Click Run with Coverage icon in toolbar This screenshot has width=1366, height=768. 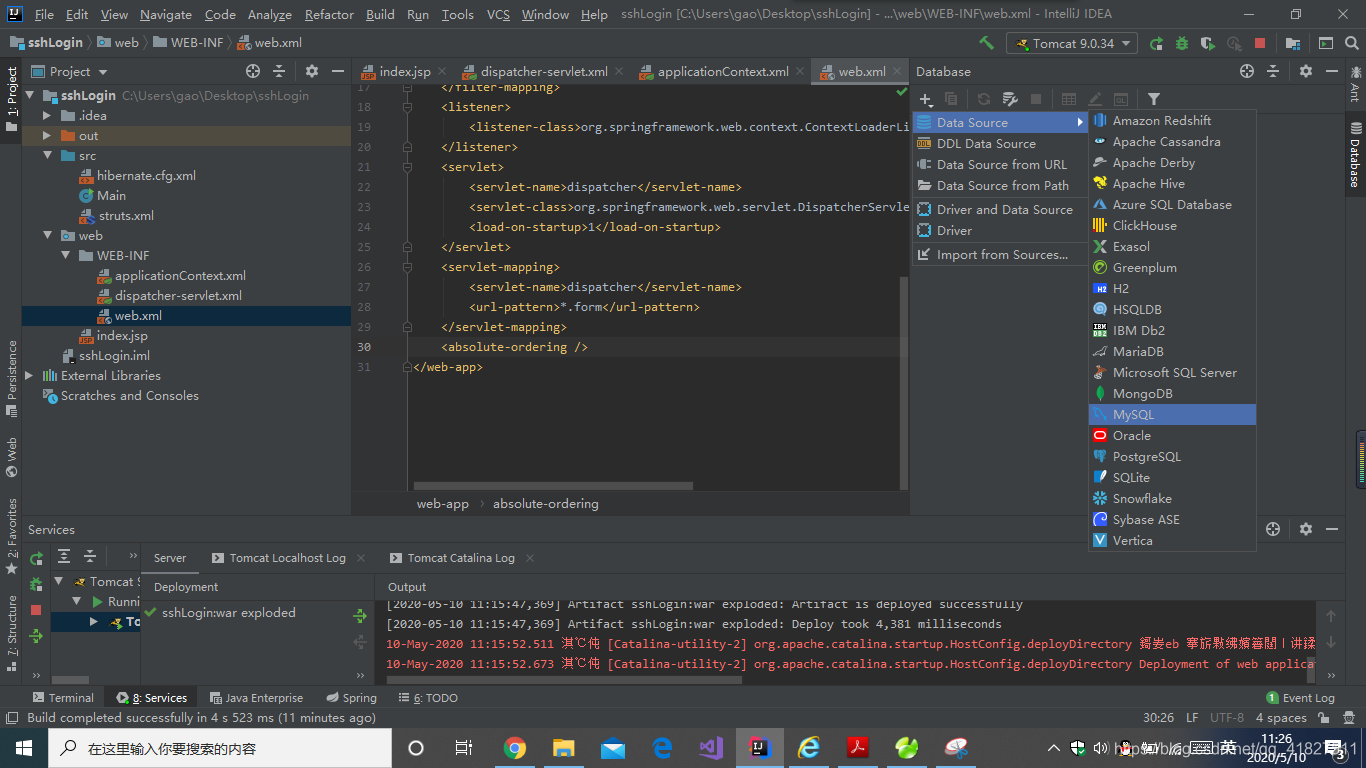click(1208, 43)
